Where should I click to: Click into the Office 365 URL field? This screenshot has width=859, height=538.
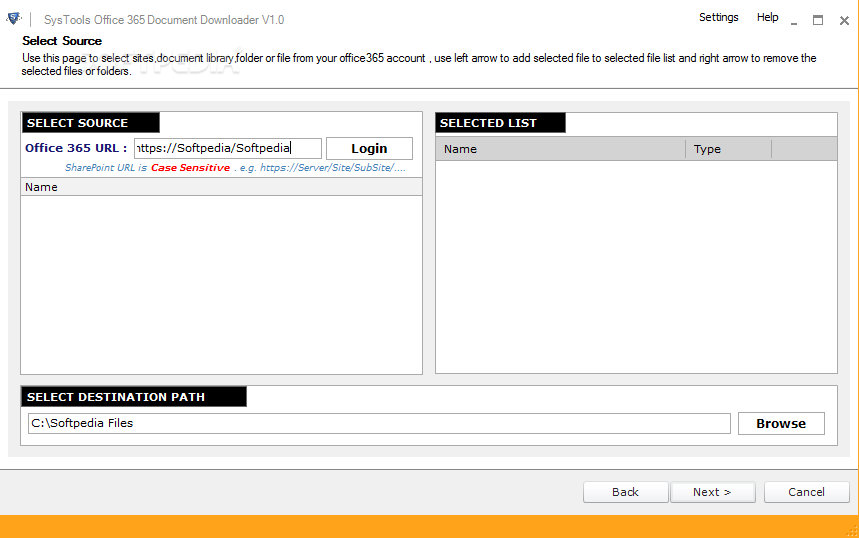228,148
